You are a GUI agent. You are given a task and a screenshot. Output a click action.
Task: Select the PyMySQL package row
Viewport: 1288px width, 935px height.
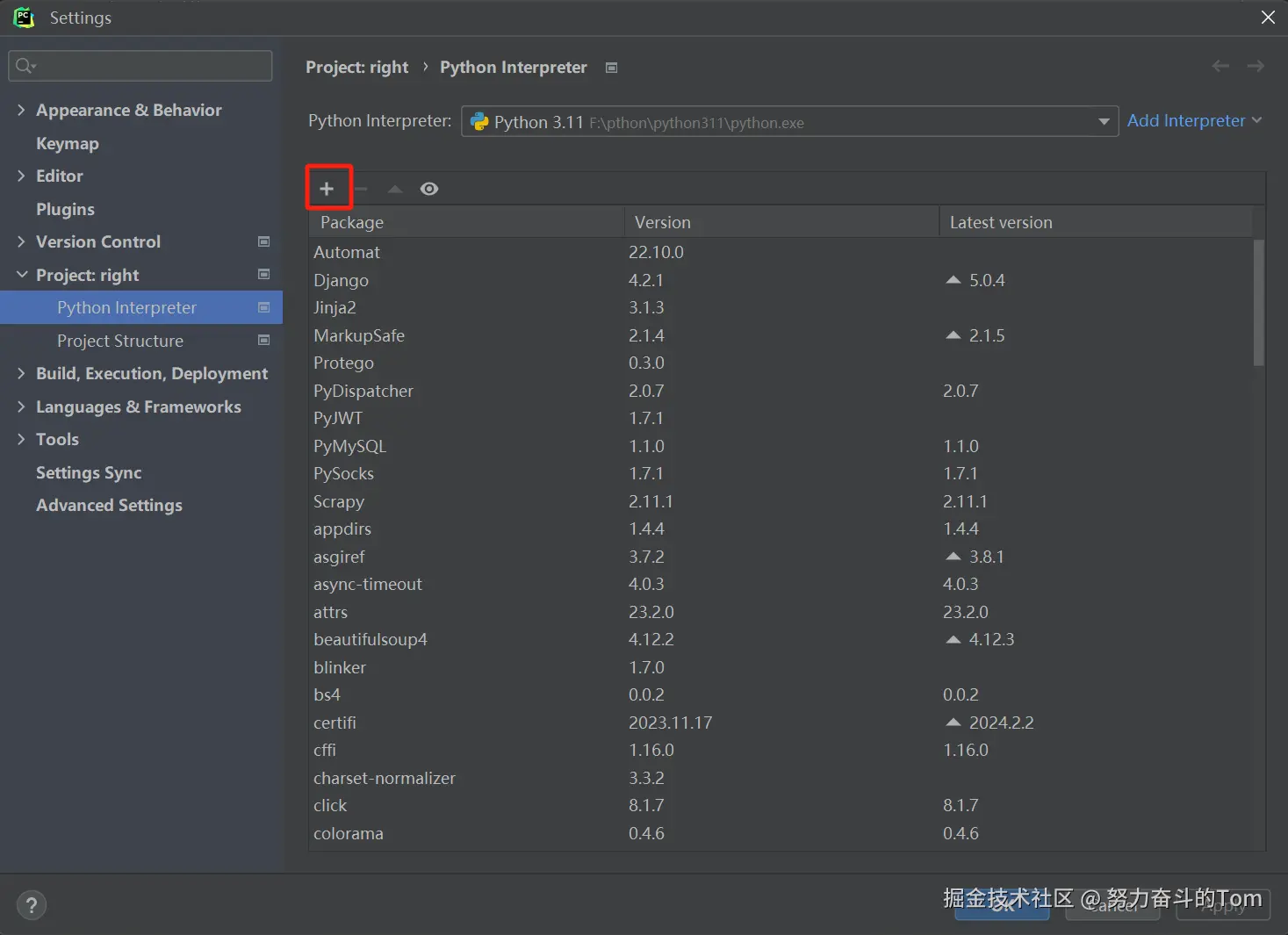[781, 446]
